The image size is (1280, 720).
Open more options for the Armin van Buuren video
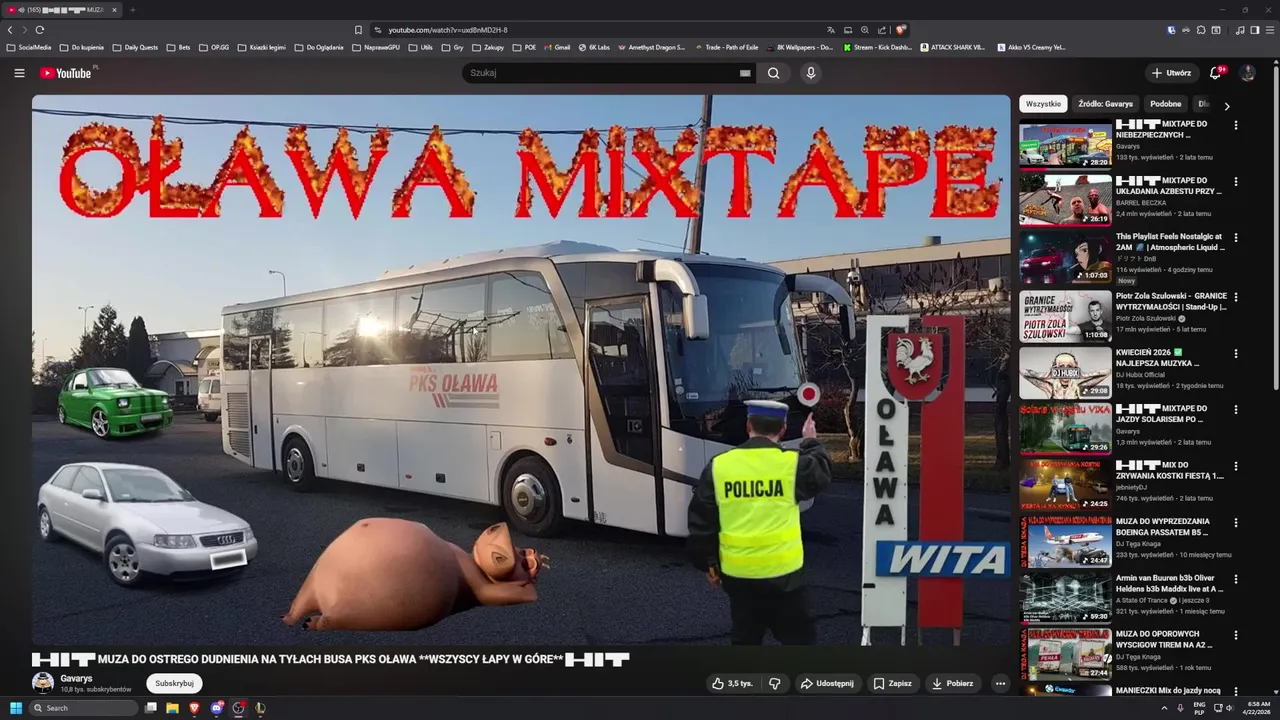pyautogui.click(x=1236, y=579)
